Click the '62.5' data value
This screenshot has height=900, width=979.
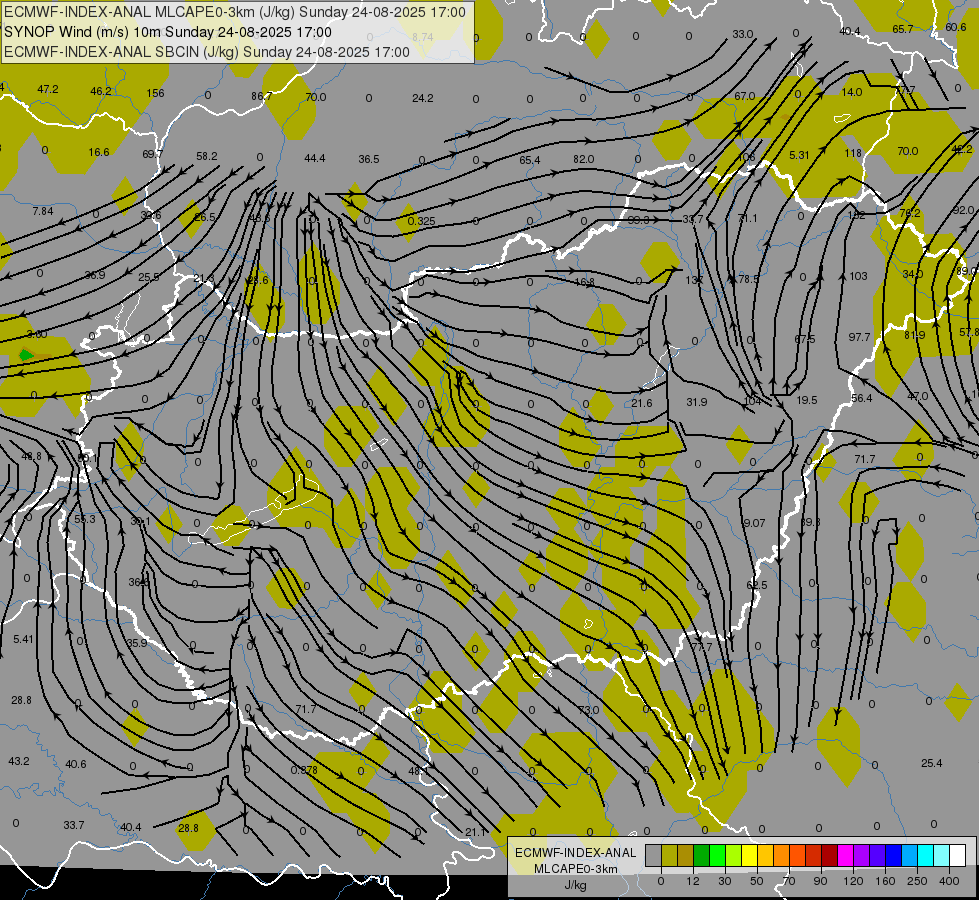[757, 585]
